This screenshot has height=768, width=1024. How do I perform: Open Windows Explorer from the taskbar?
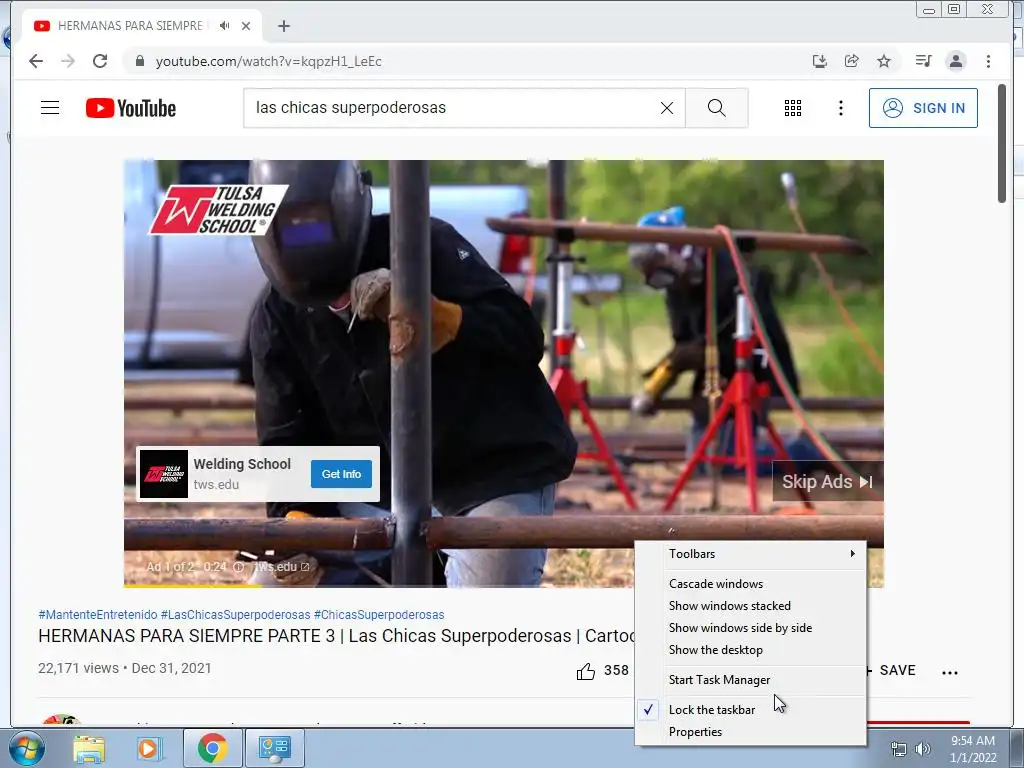point(89,748)
